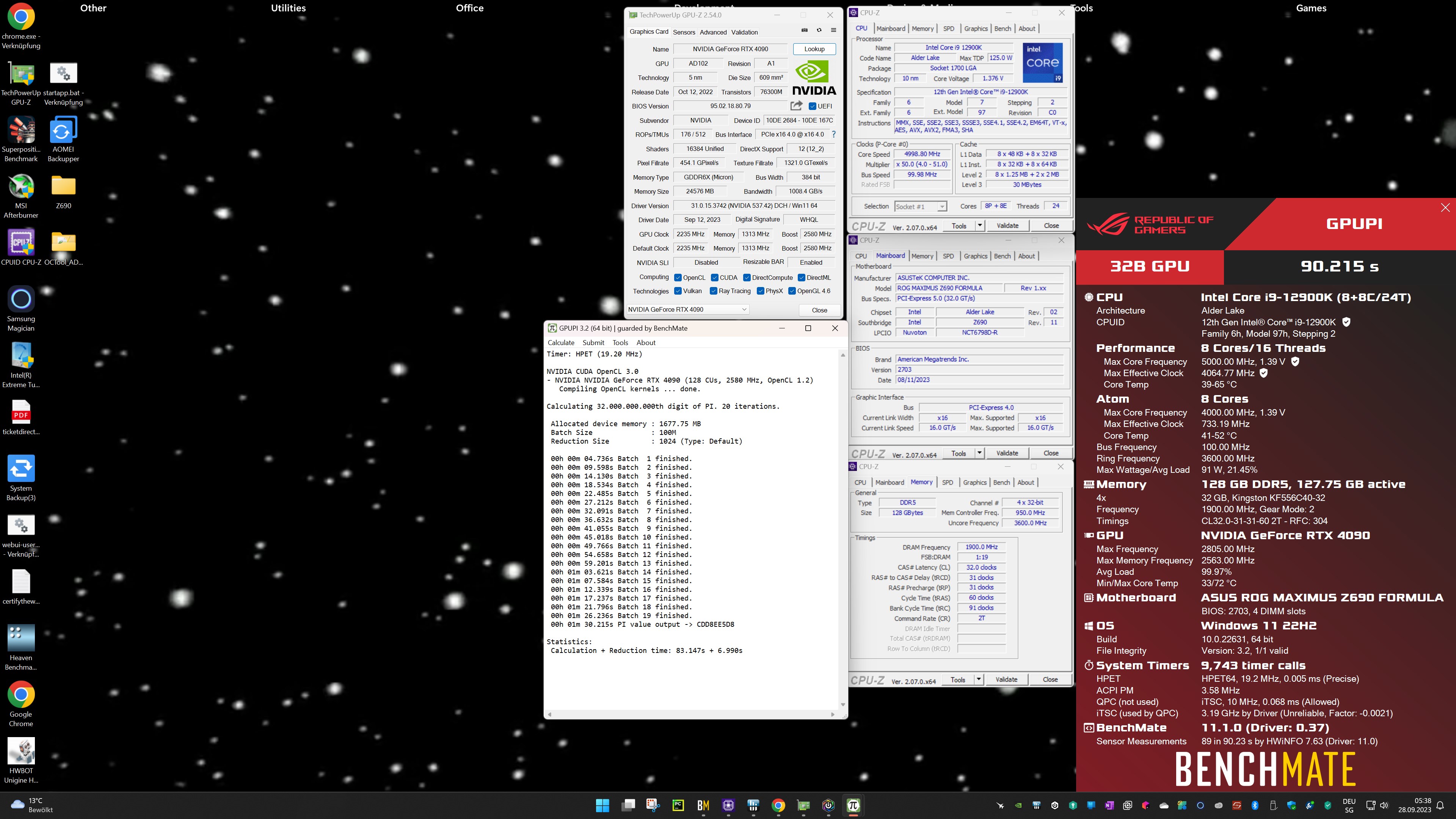Open the GPU-Z hamburger menu
Image resolution: width=1456 pixels, height=819 pixels.
pyautogui.click(x=833, y=30)
